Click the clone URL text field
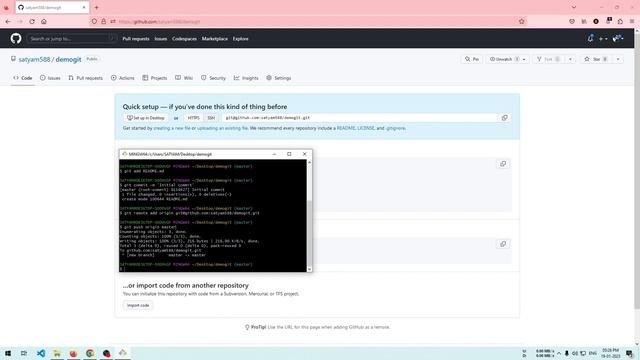Image resolution: width=640 pixels, height=360 pixels. coord(360,118)
